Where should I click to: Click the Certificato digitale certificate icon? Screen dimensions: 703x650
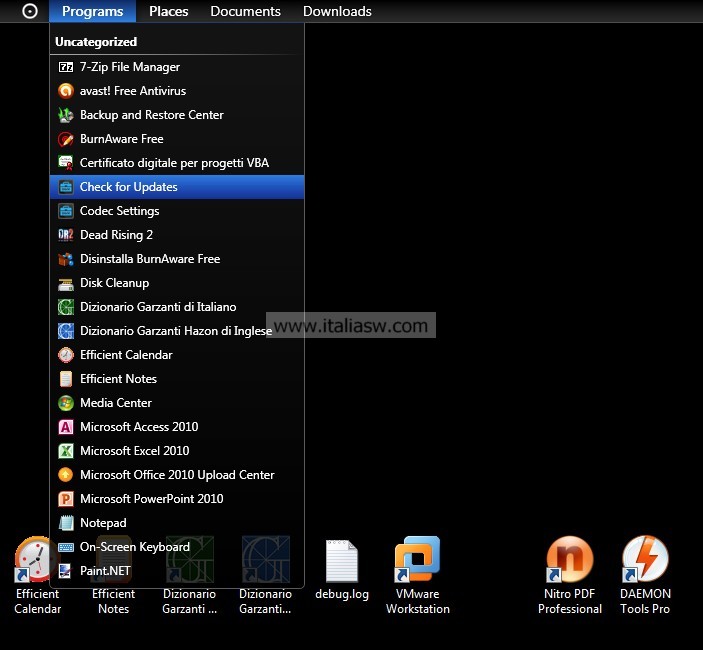[66, 163]
